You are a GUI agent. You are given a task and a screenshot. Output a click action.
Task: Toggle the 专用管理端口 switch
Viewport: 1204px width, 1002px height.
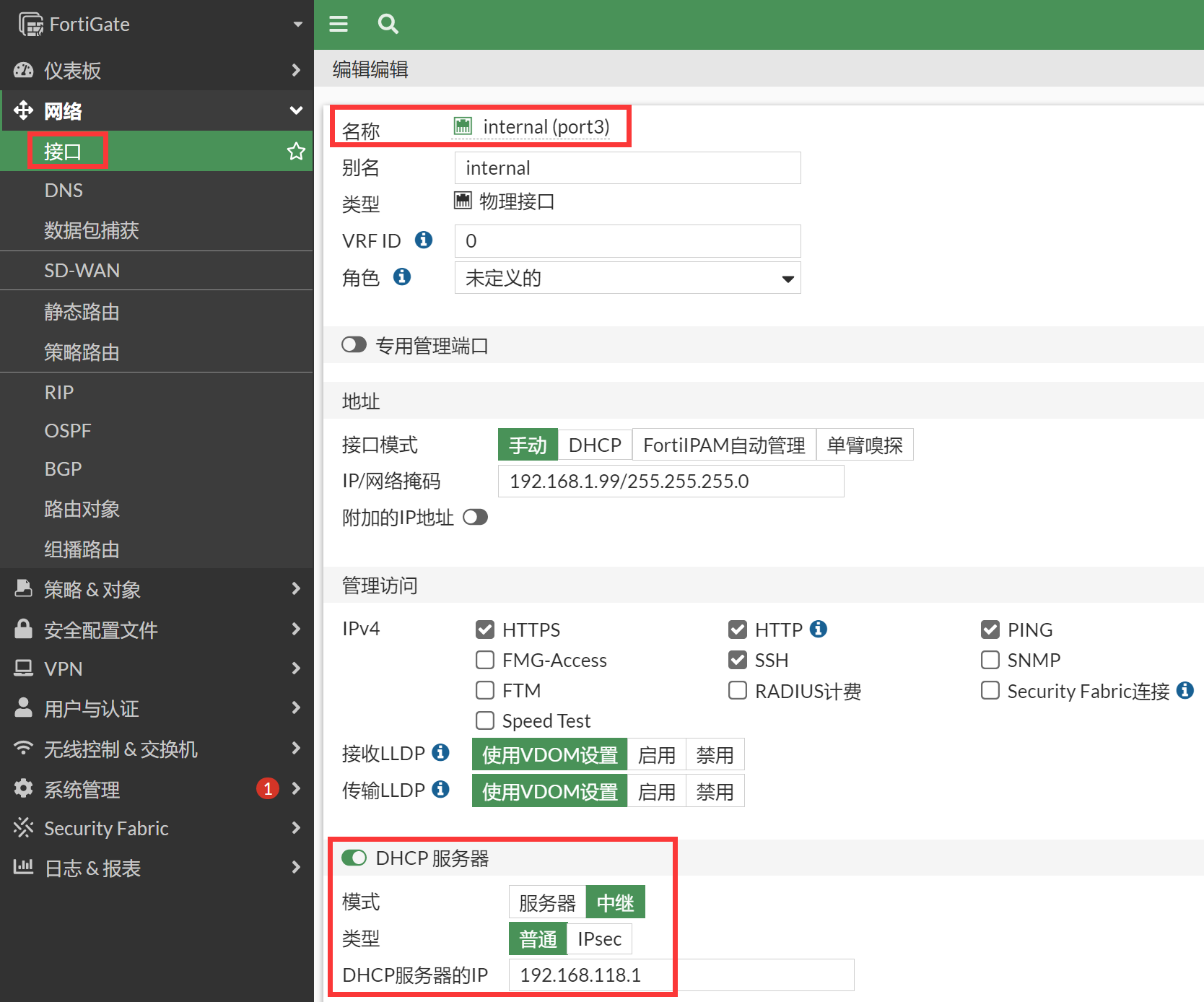click(x=354, y=345)
